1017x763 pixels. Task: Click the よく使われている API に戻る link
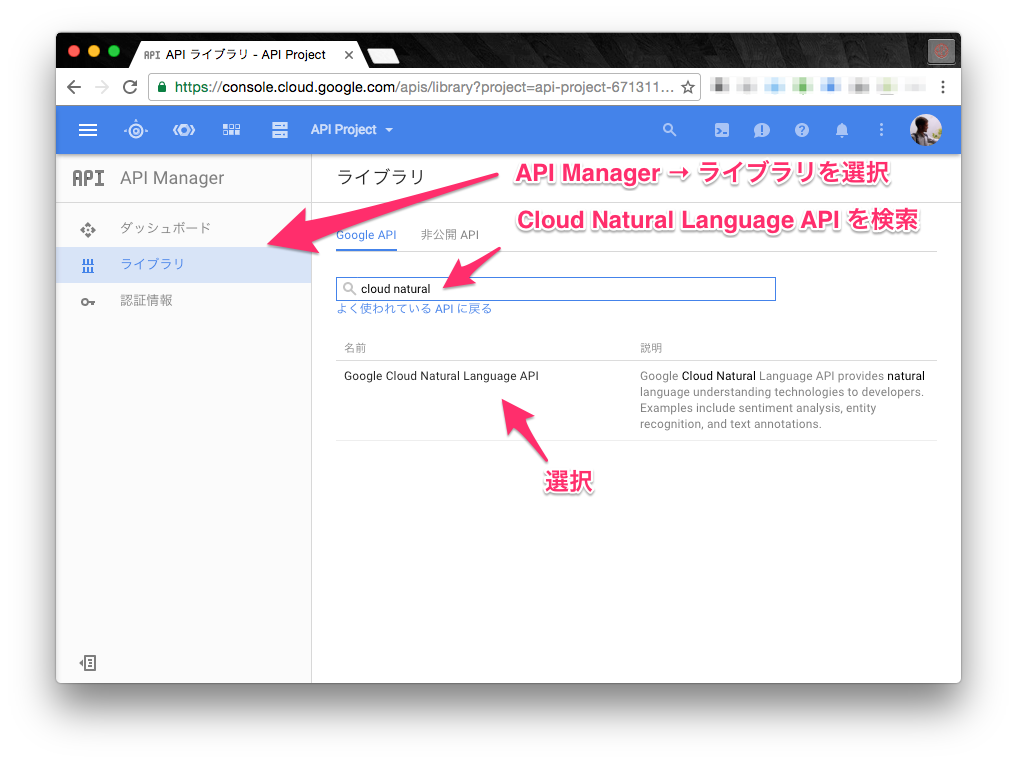414,309
